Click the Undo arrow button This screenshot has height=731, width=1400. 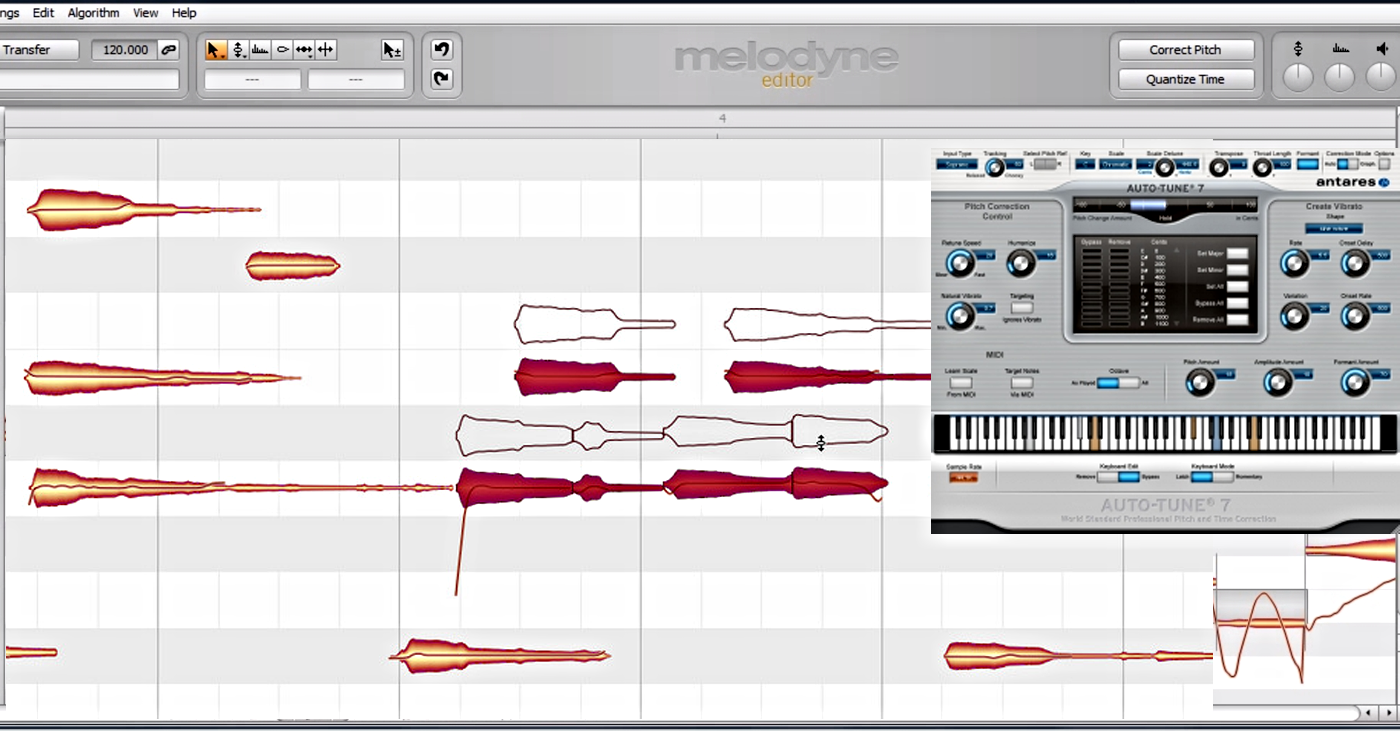click(x=441, y=49)
